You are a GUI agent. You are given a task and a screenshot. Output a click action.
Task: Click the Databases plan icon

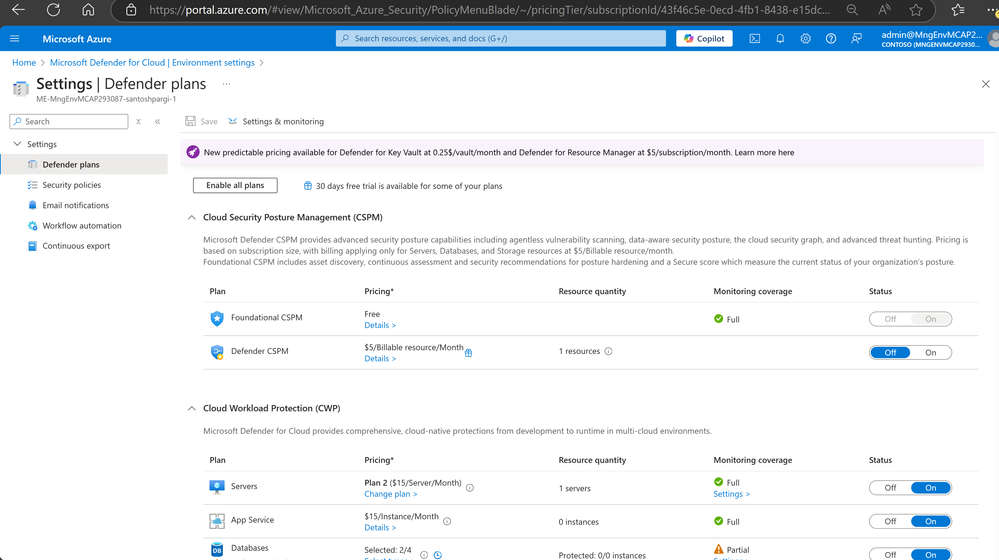[x=217, y=550]
